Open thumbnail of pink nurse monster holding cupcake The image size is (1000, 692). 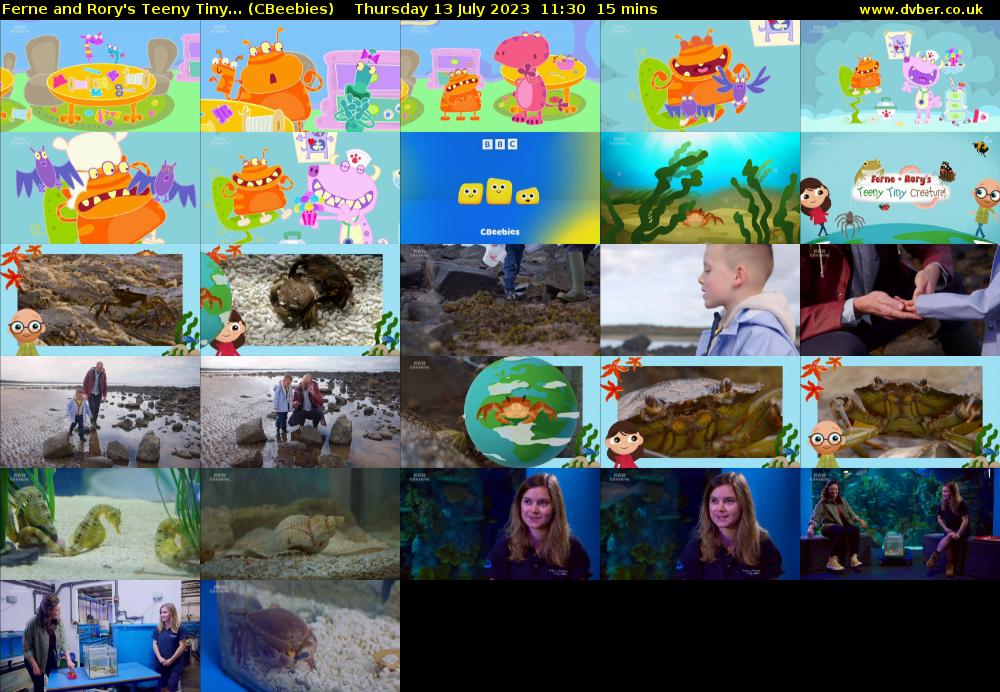tap(300, 188)
